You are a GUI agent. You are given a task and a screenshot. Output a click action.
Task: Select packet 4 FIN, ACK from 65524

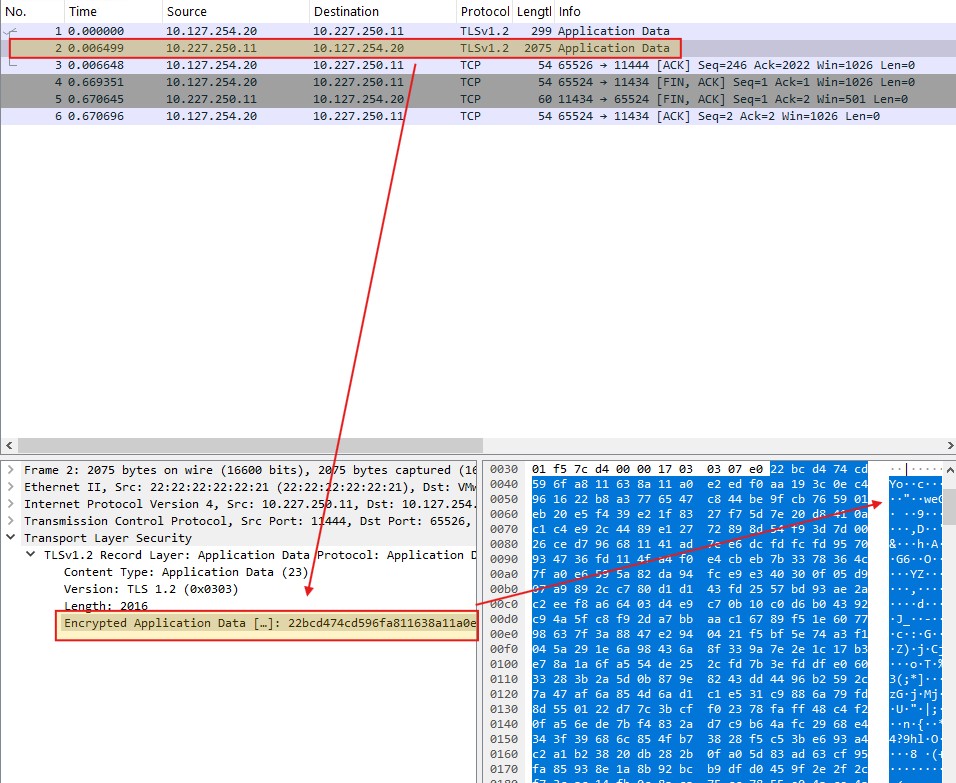click(478, 82)
